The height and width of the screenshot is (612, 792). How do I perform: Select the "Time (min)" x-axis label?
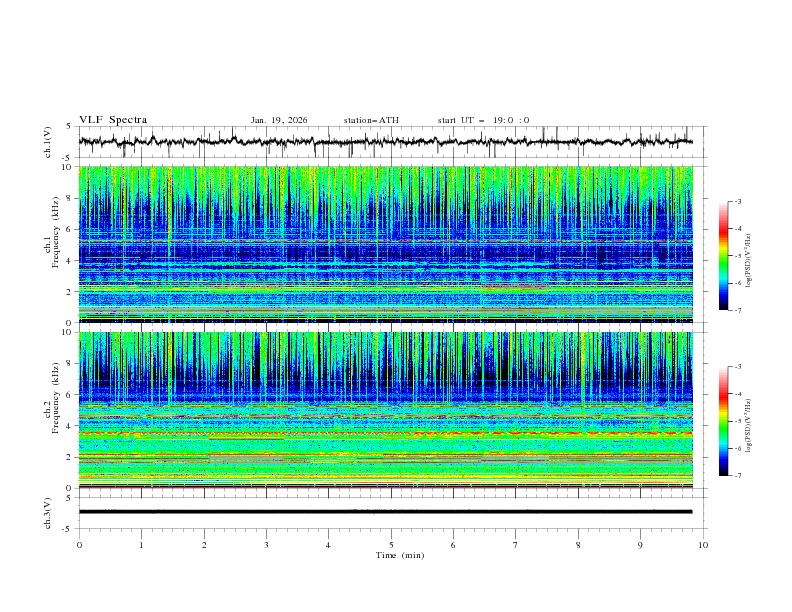point(400,555)
